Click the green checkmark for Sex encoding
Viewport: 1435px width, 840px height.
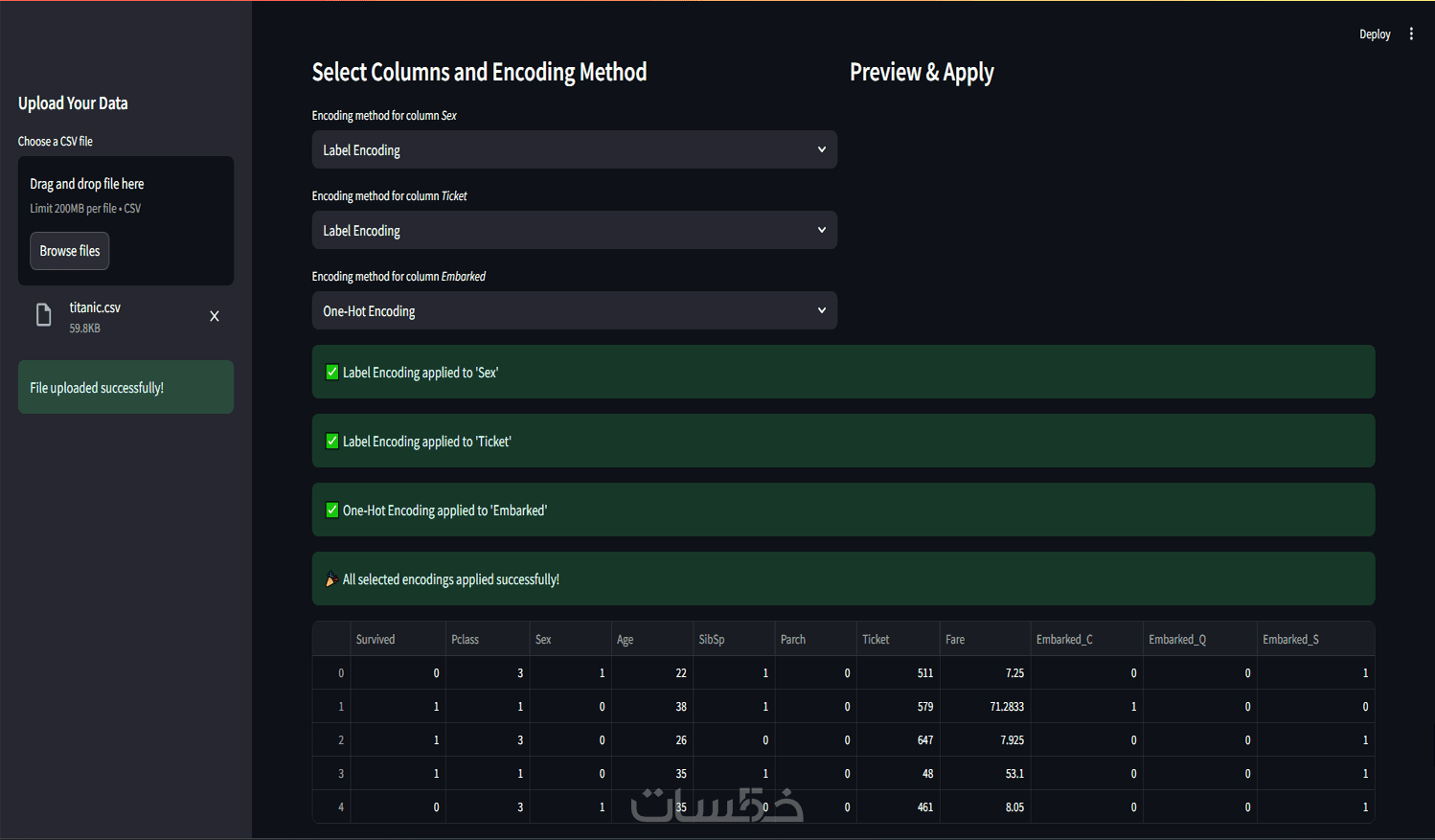(332, 373)
